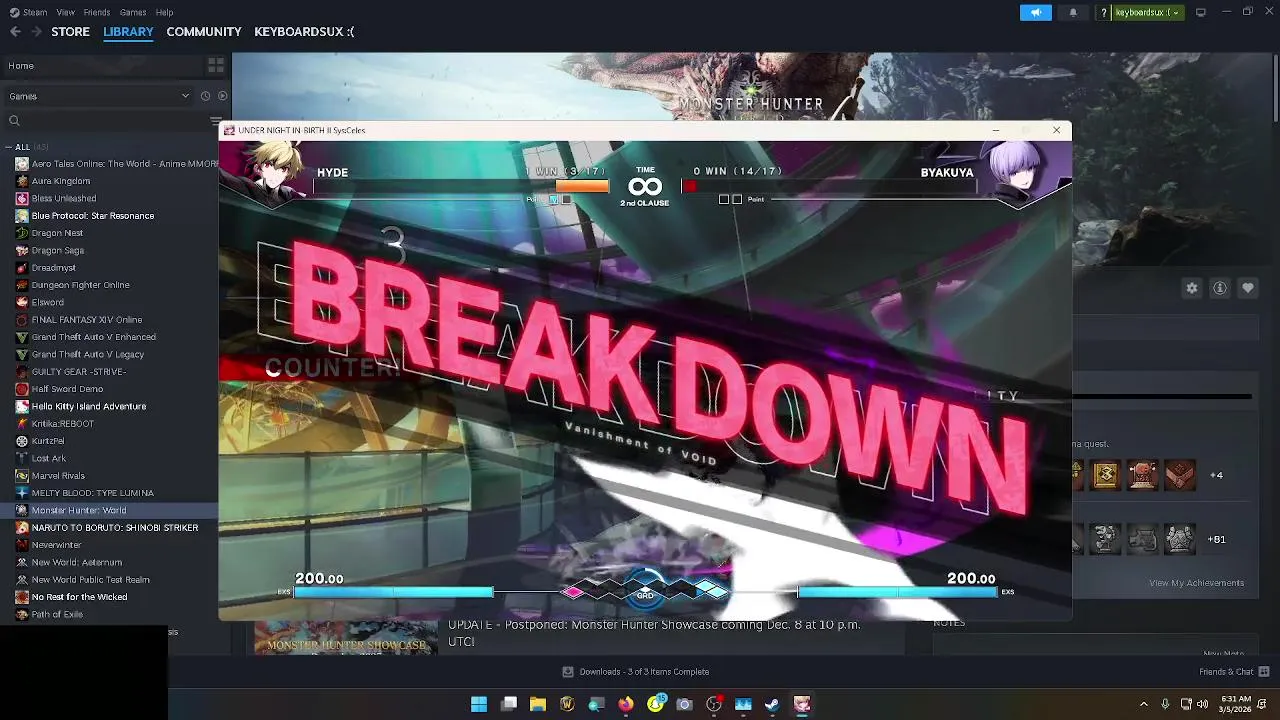Go back with Steam back arrow
This screenshot has width=1280, height=720.
(15, 32)
